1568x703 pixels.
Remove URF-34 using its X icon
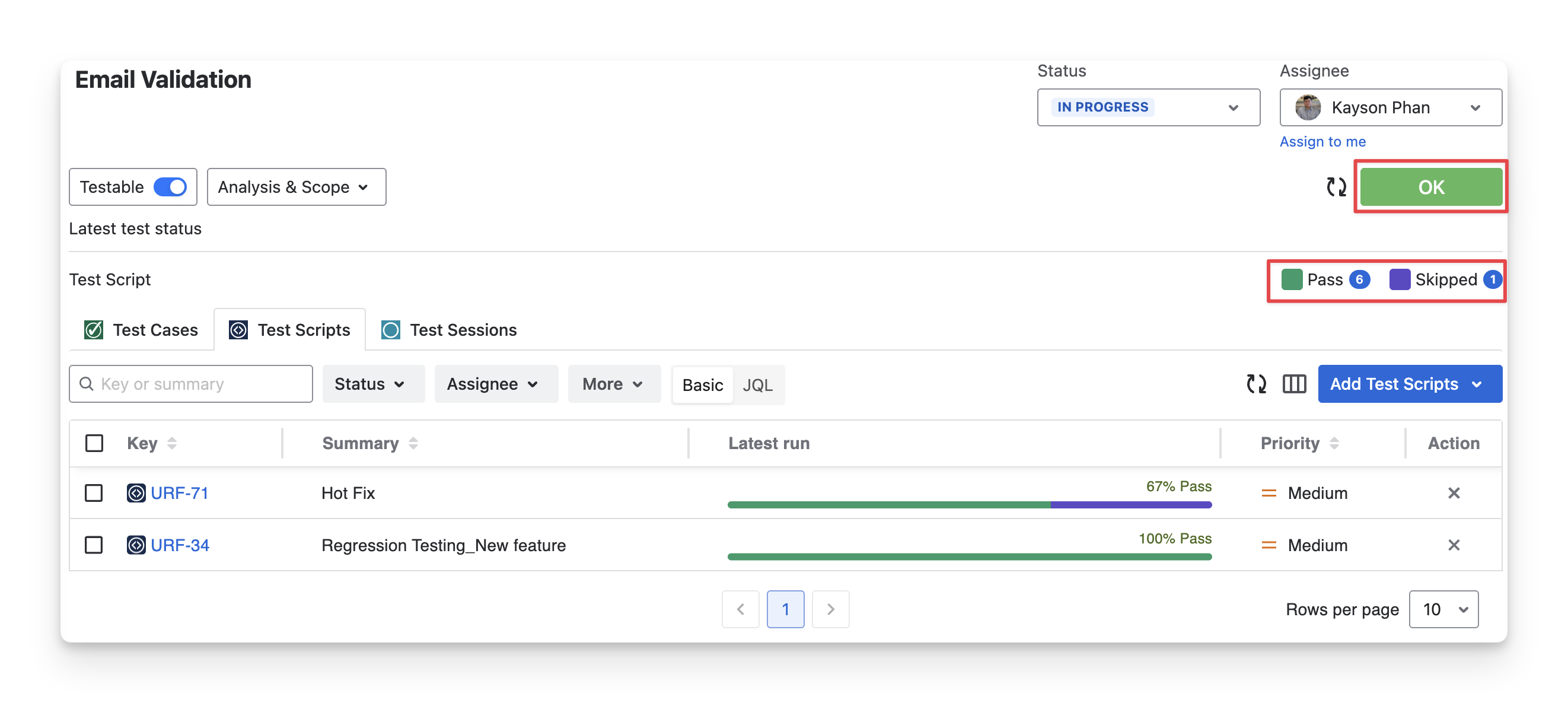[1453, 545]
